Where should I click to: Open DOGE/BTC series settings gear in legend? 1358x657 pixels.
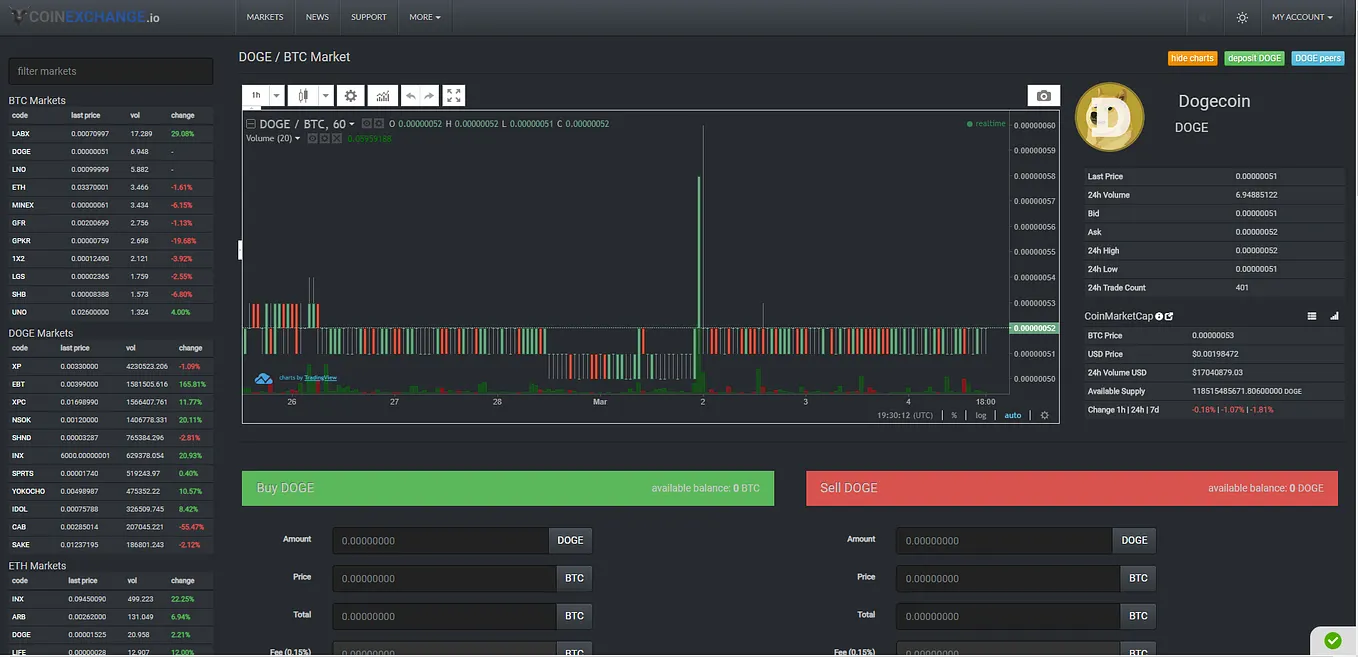(379, 124)
